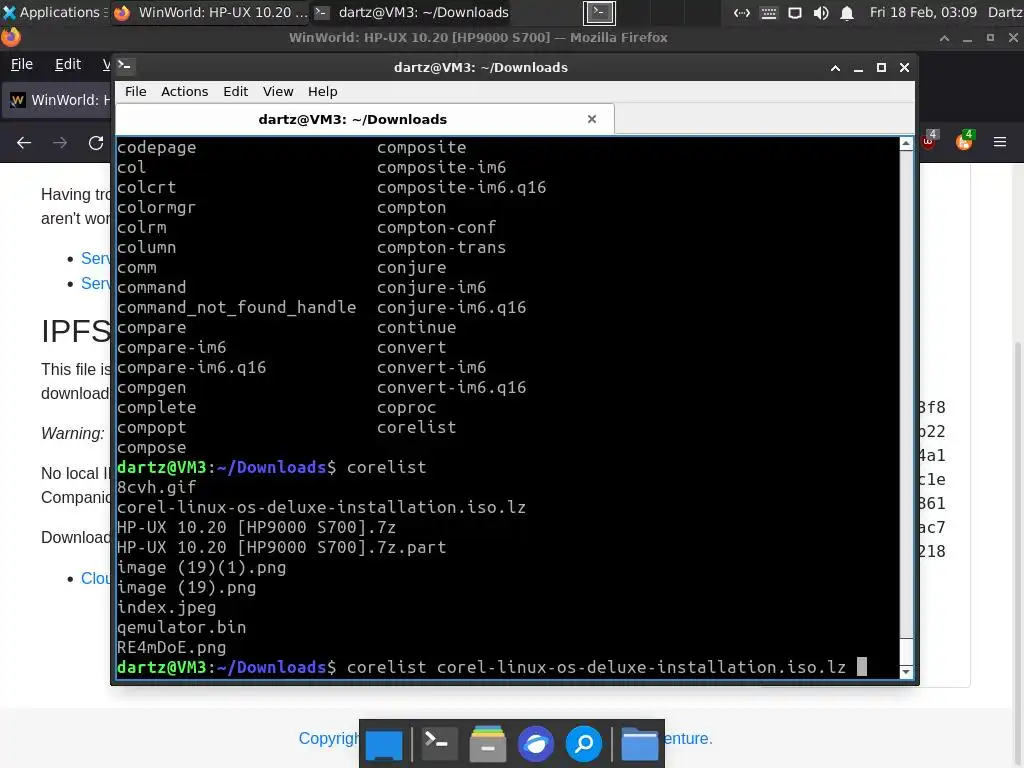Switch to WinWorld Firefox taskbar entry
1024x768 pixels.
210,12
